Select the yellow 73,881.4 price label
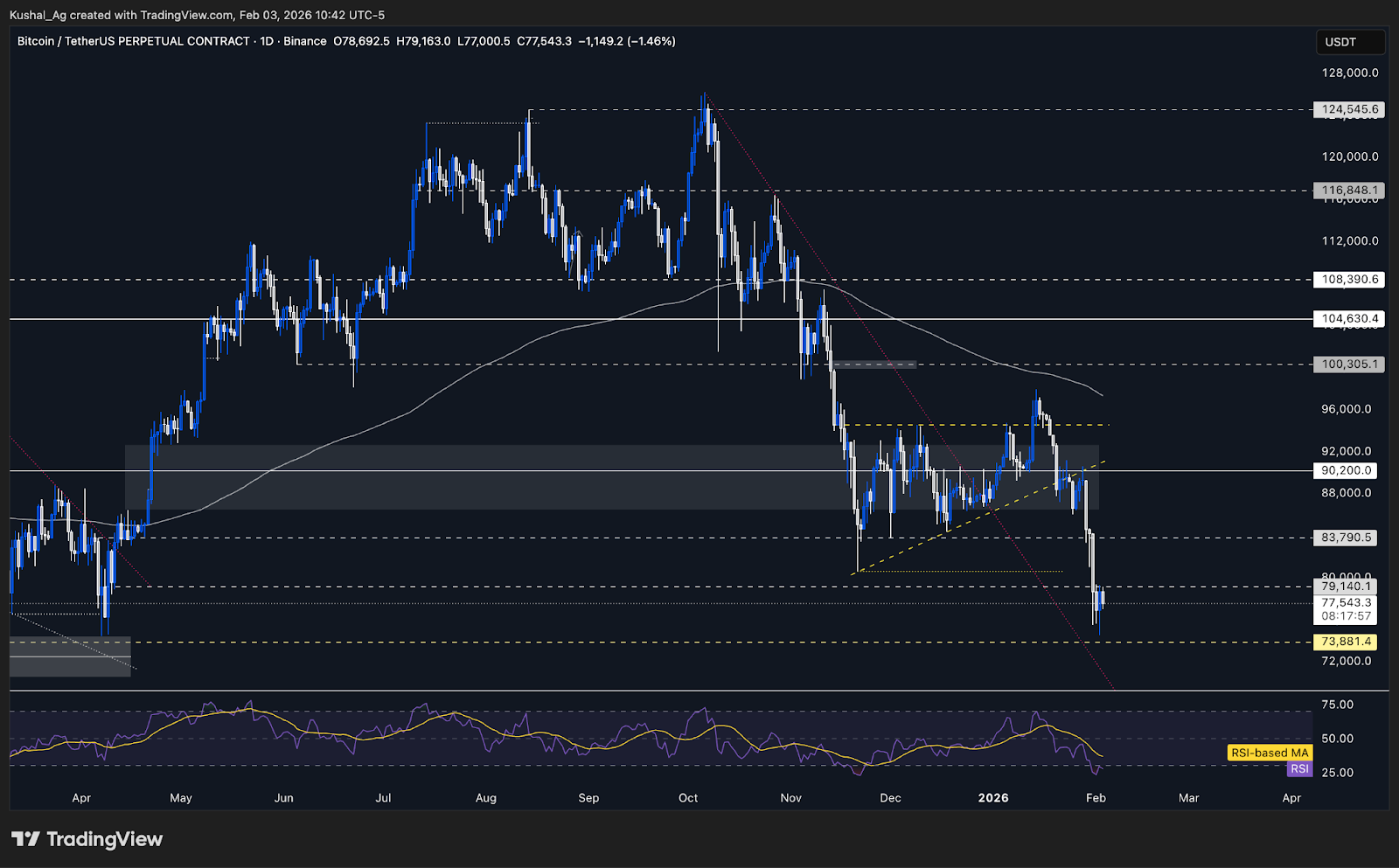 click(x=1346, y=642)
